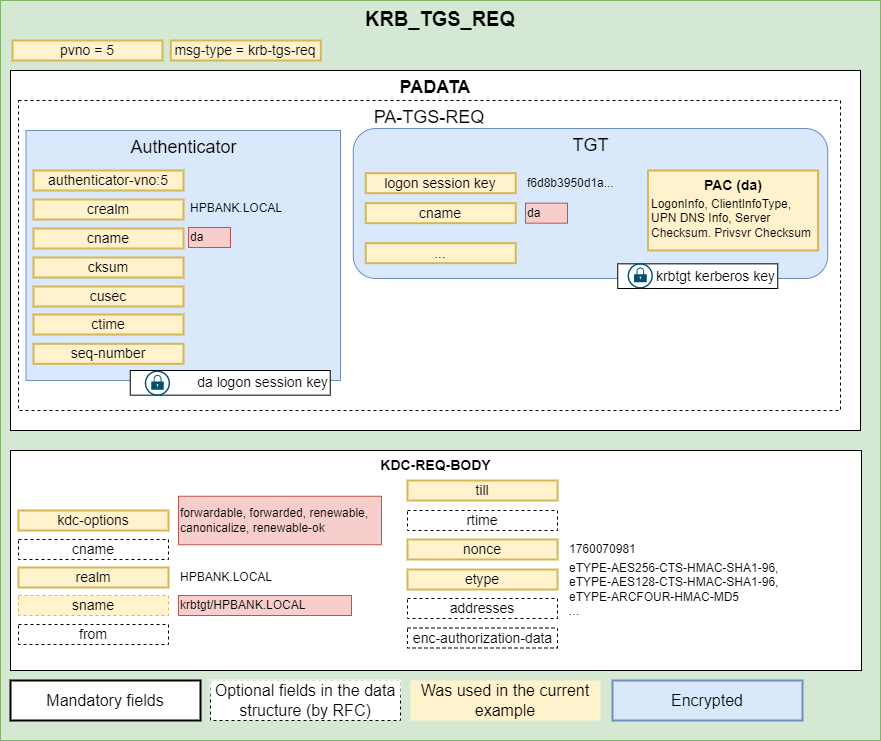The height and width of the screenshot is (741, 881).
Task: Click the blue Encrypted legend swatch
Action: point(706,700)
